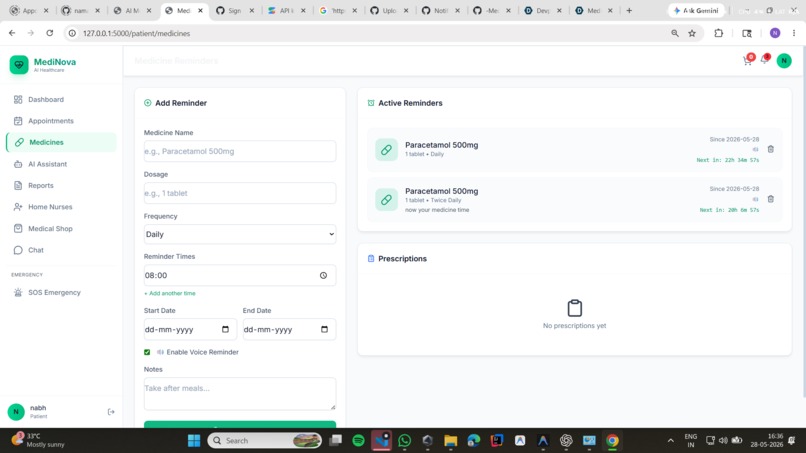Open Chrome three-dot menu

pyautogui.click(x=794, y=33)
